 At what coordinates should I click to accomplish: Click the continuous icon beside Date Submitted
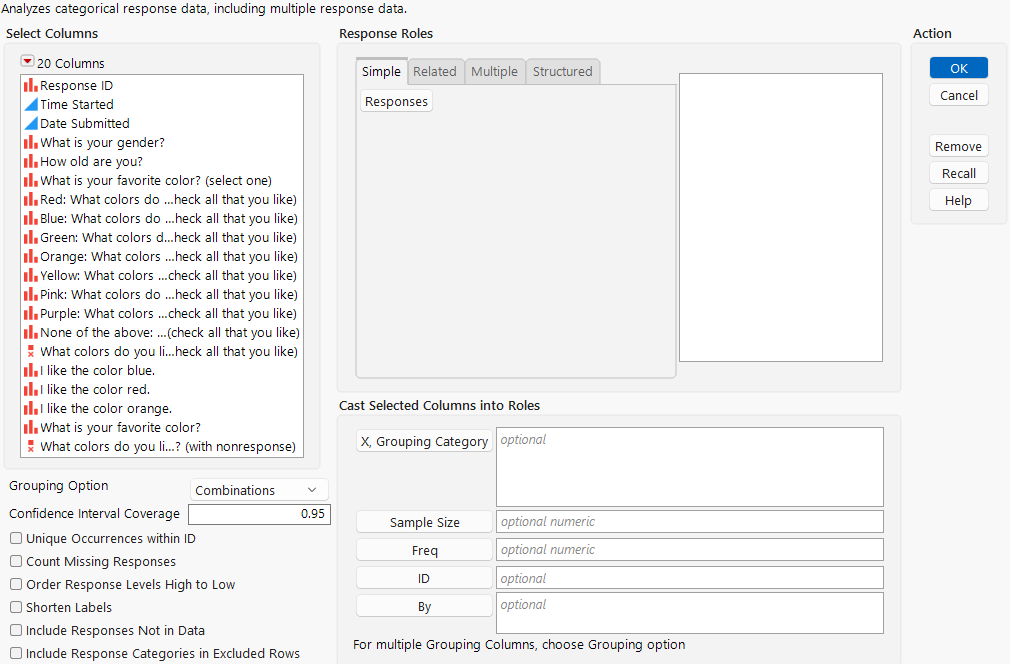coord(30,123)
